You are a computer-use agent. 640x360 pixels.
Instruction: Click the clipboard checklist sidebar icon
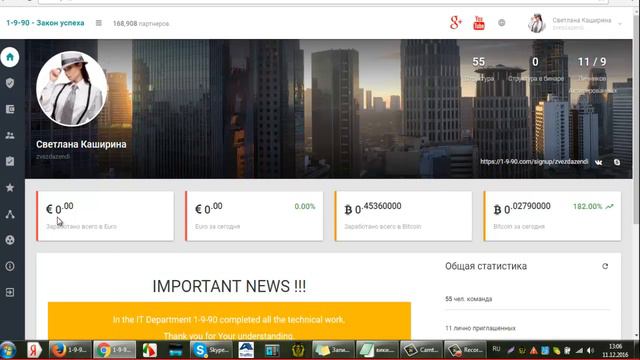[x=10, y=161]
